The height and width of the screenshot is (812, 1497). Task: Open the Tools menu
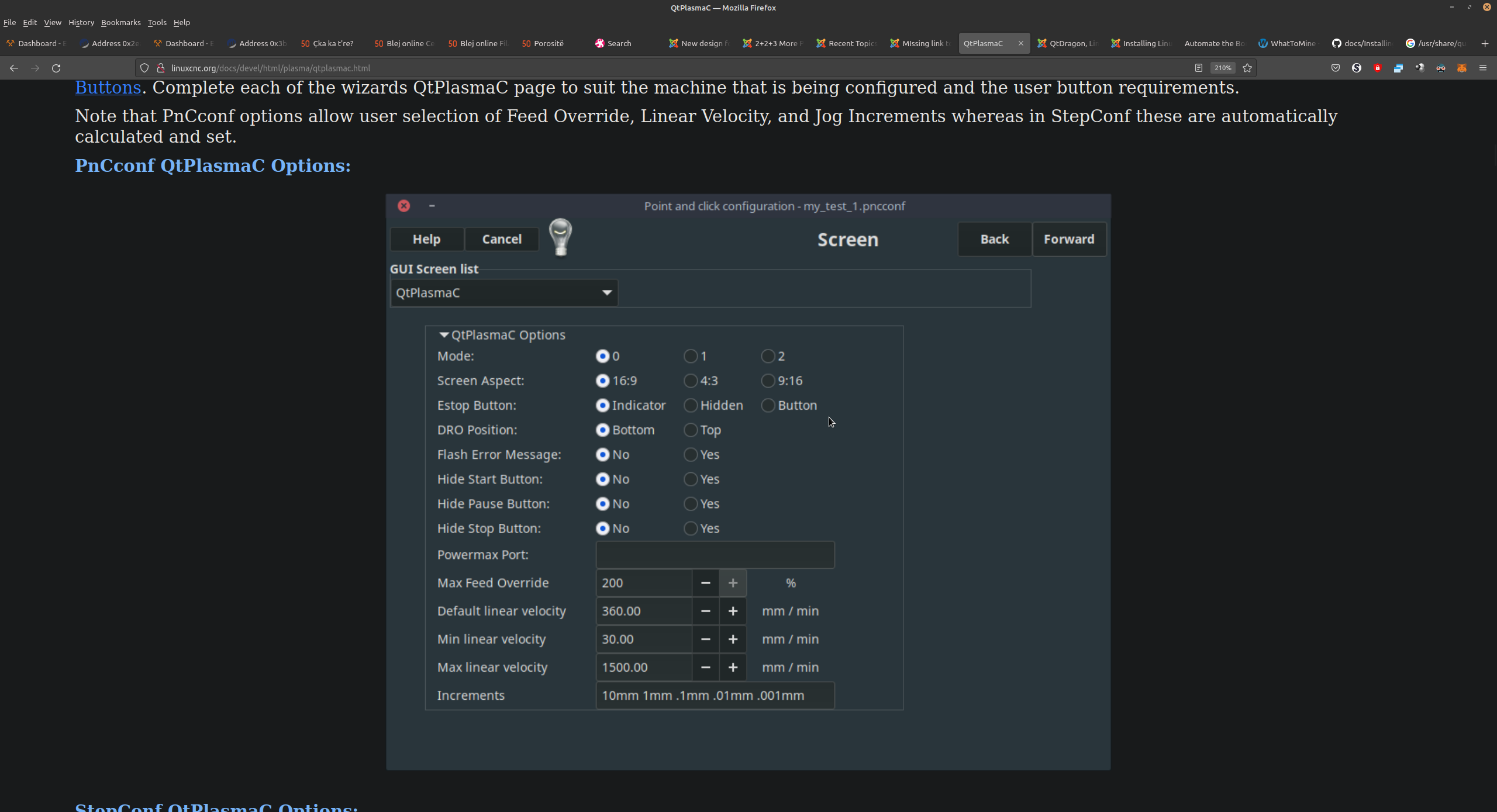point(157,22)
